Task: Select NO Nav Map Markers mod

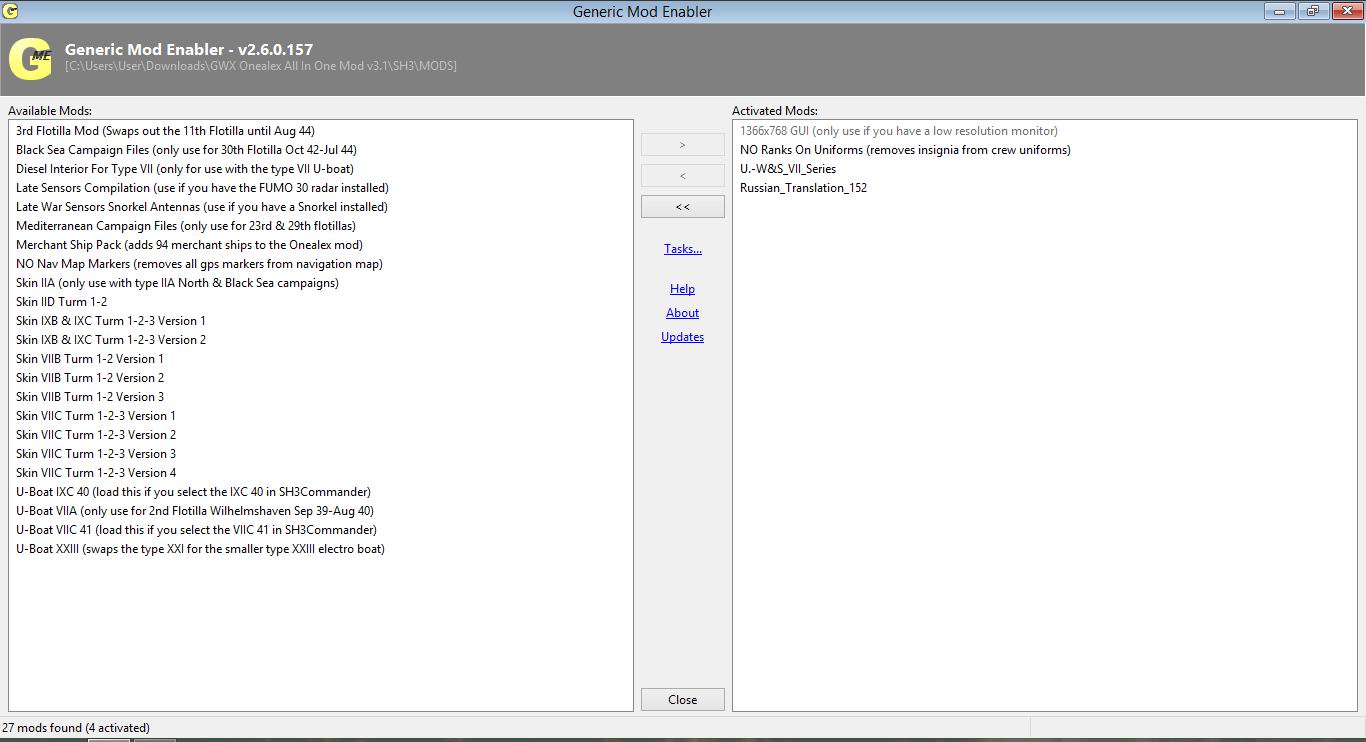Action: point(199,264)
